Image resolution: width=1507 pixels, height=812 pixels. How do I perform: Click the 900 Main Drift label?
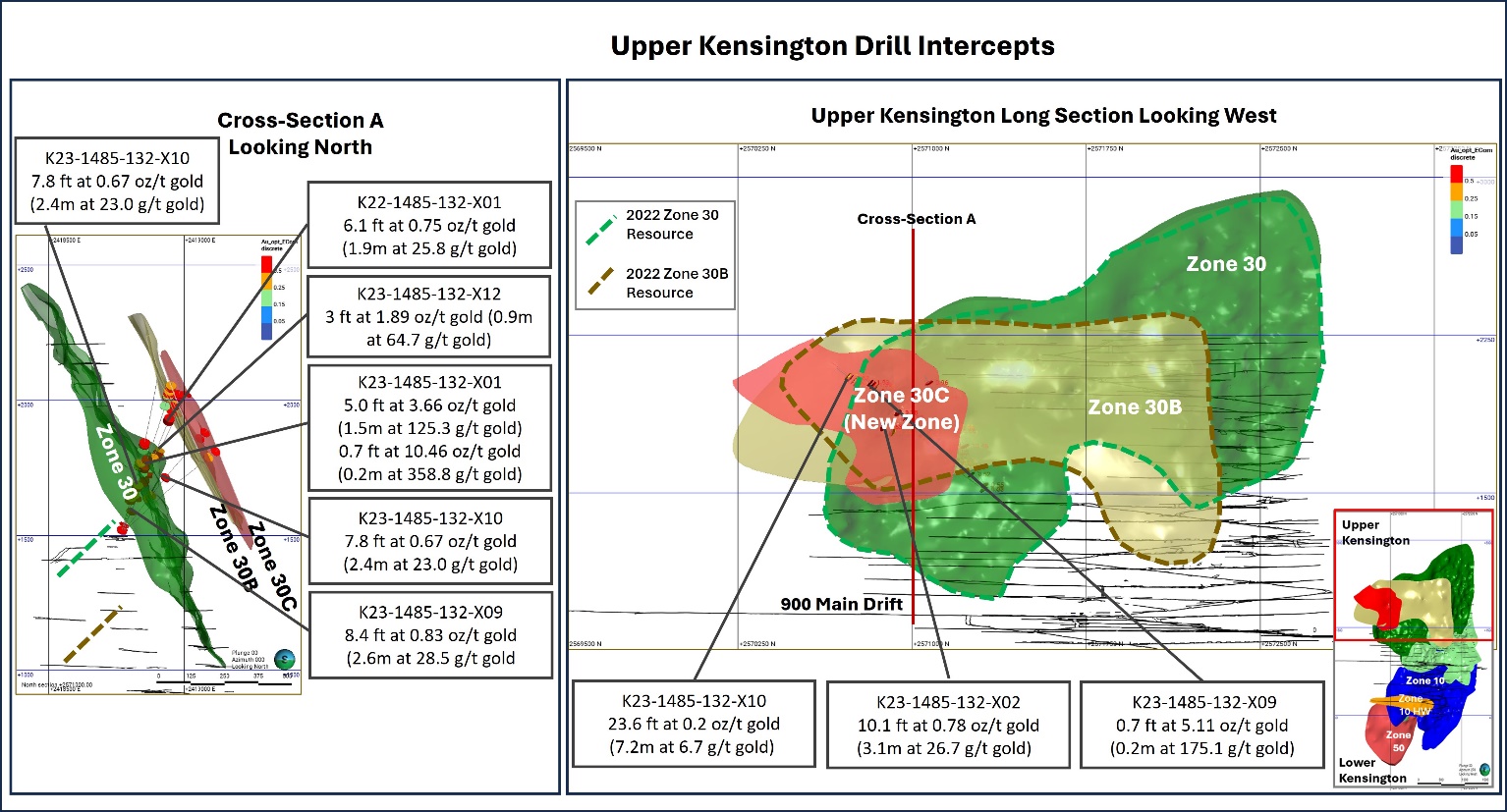841,604
